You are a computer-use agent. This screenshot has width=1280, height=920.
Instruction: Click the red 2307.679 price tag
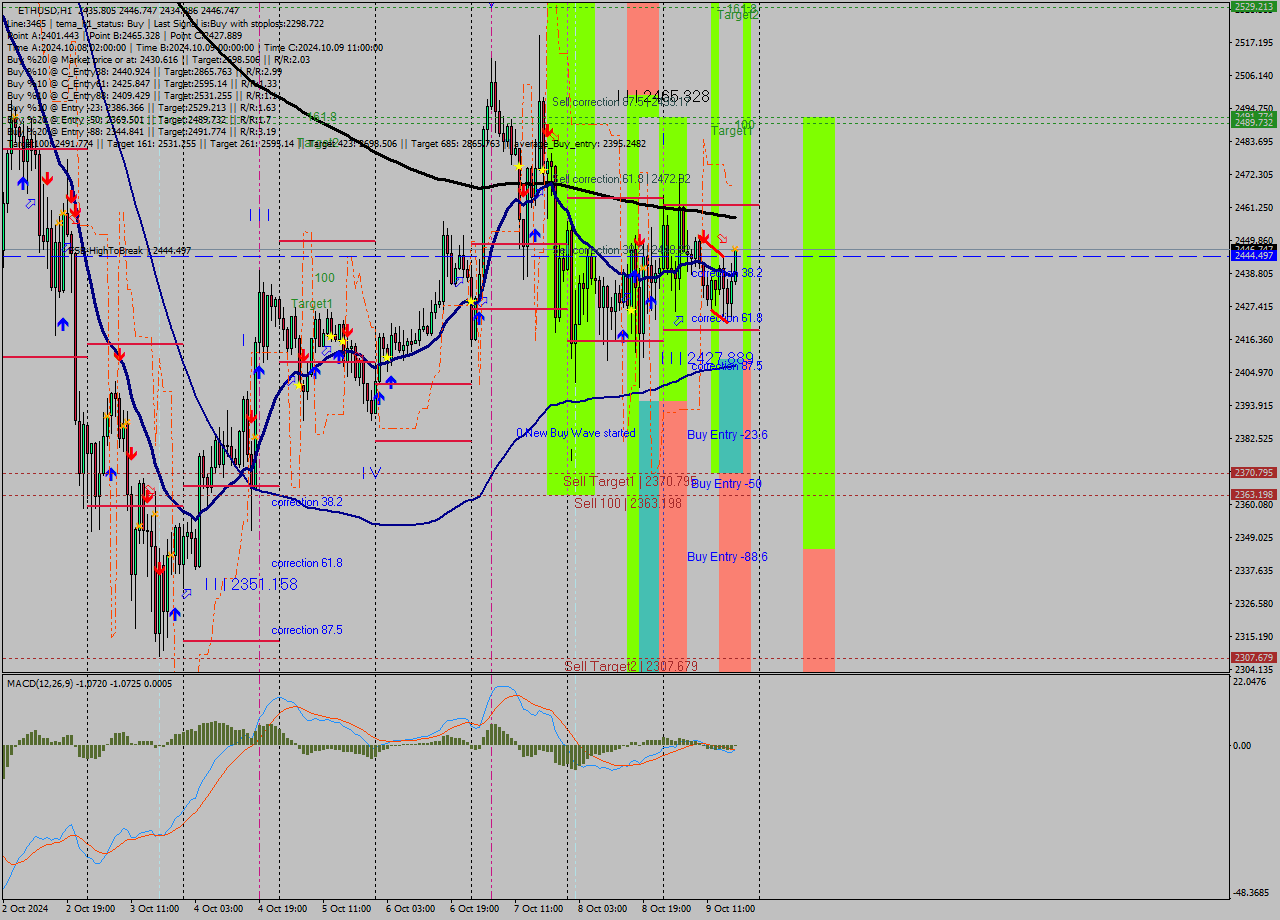click(x=1253, y=658)
